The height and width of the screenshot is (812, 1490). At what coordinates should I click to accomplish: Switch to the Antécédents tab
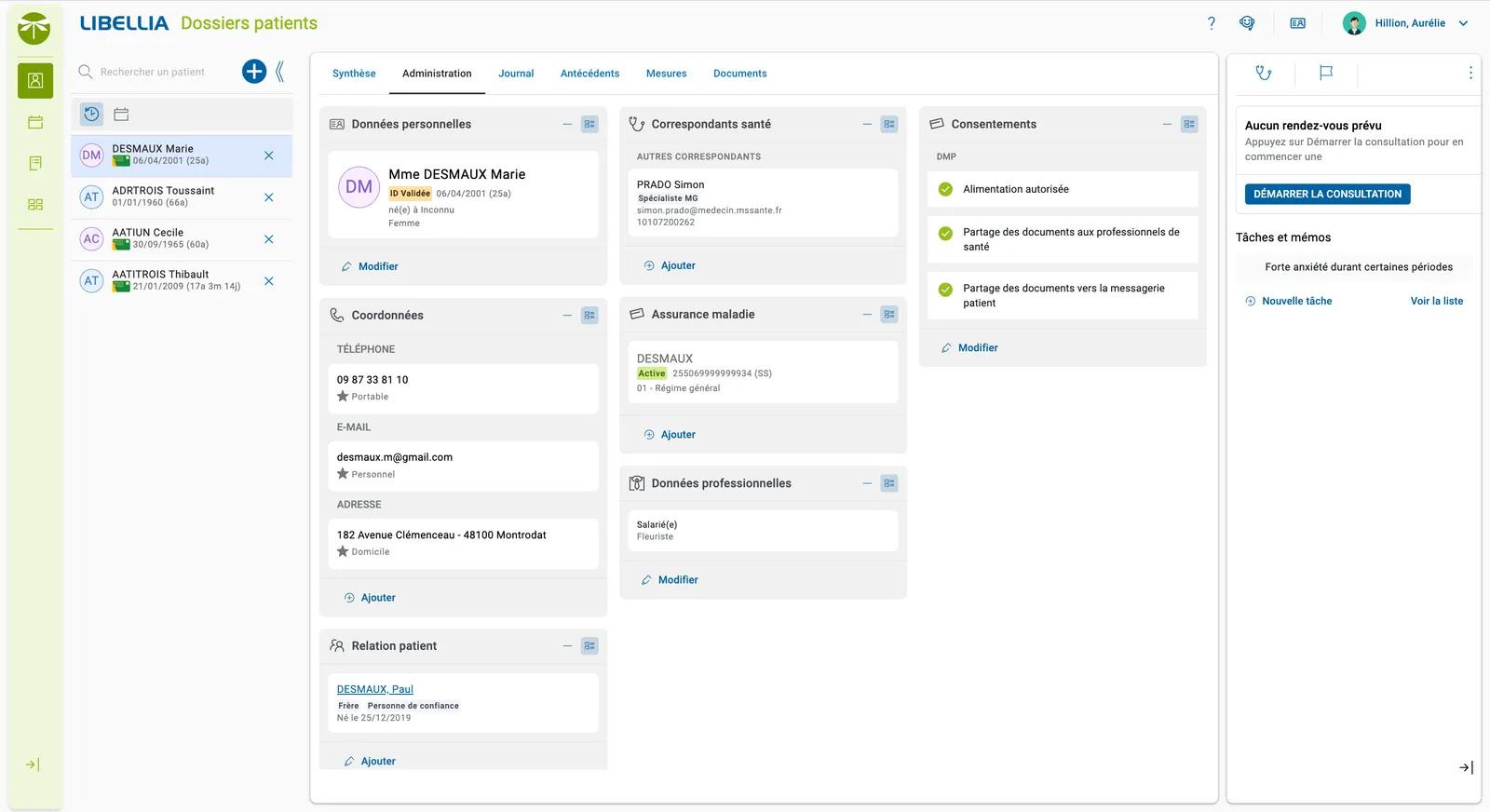point(589,74)
